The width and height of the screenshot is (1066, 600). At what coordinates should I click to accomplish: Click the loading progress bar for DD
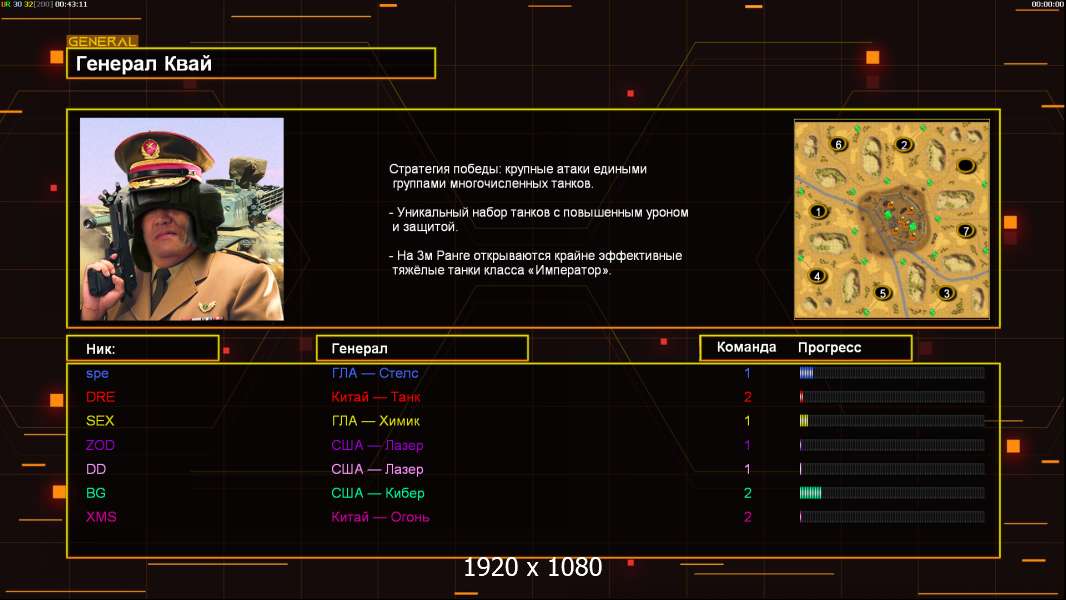892,469
